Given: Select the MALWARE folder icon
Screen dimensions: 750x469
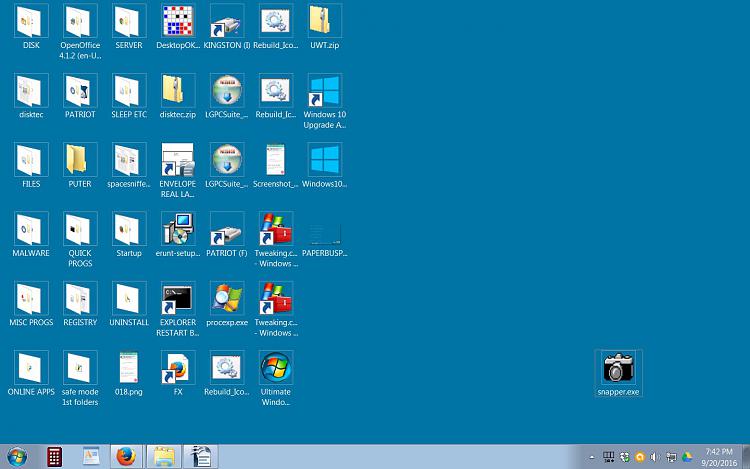Looking at the screenshot, I should (31, 229).
